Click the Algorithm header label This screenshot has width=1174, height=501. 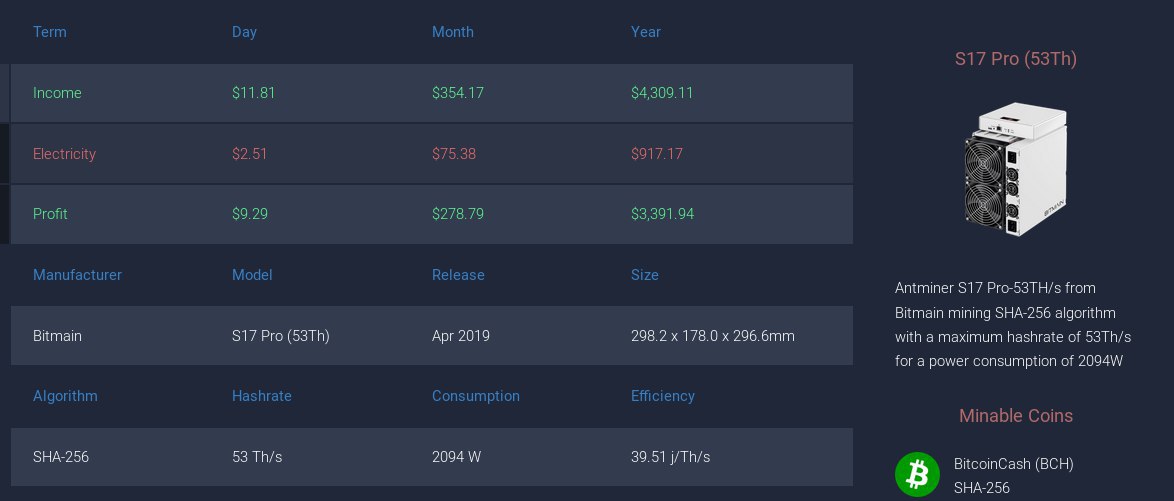point(65,395)
